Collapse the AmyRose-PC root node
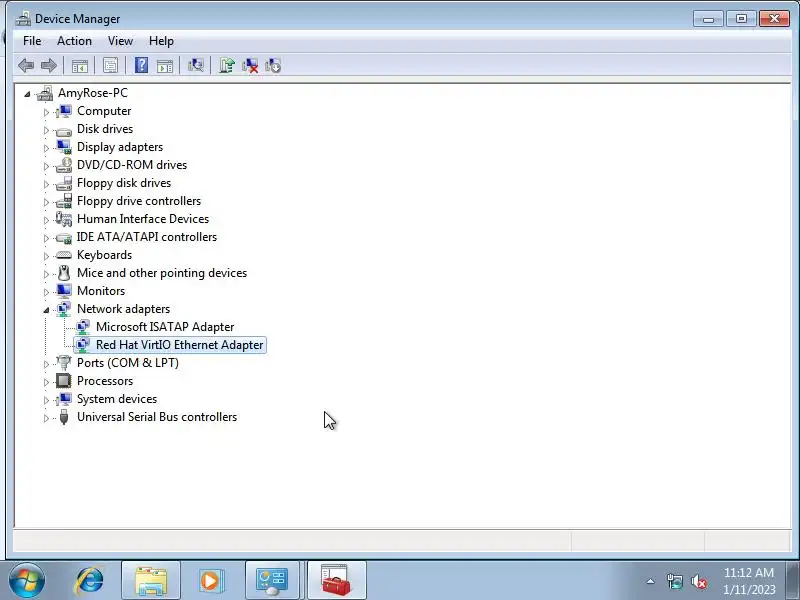 [x=27, y=94]
